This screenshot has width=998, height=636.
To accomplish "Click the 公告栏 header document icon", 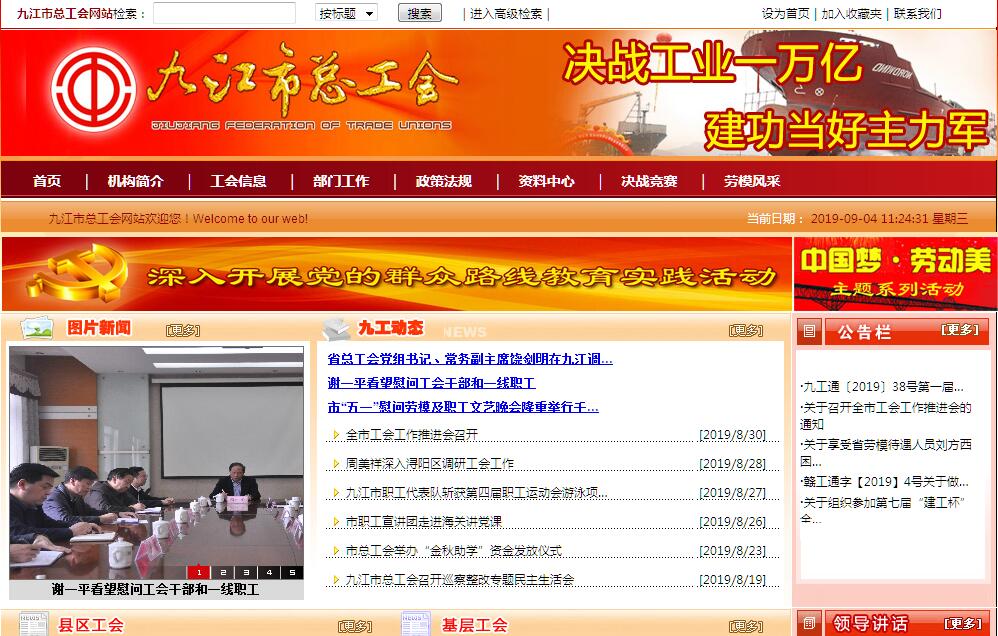I will (x=810, y=331).
